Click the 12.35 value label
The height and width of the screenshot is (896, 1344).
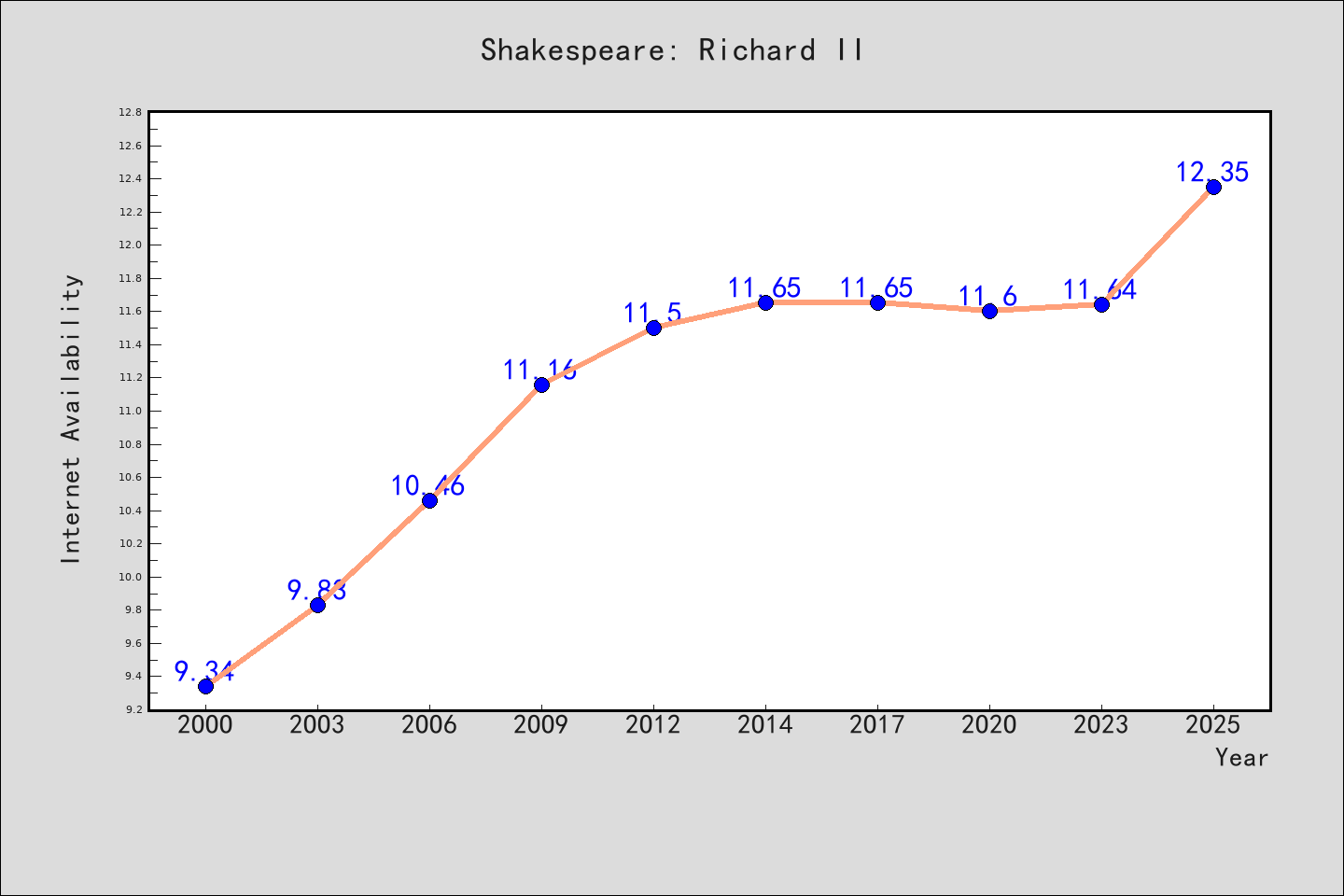pos(1211,172)
